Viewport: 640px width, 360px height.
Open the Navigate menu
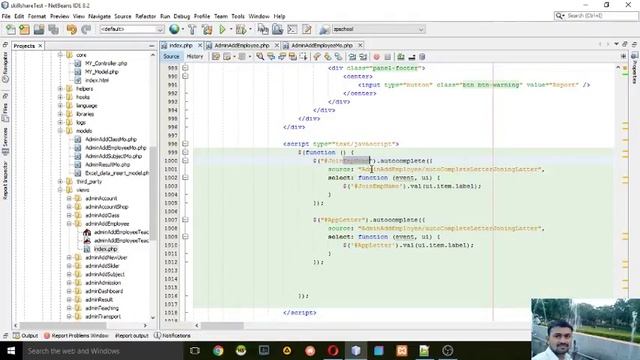(99, 16)
